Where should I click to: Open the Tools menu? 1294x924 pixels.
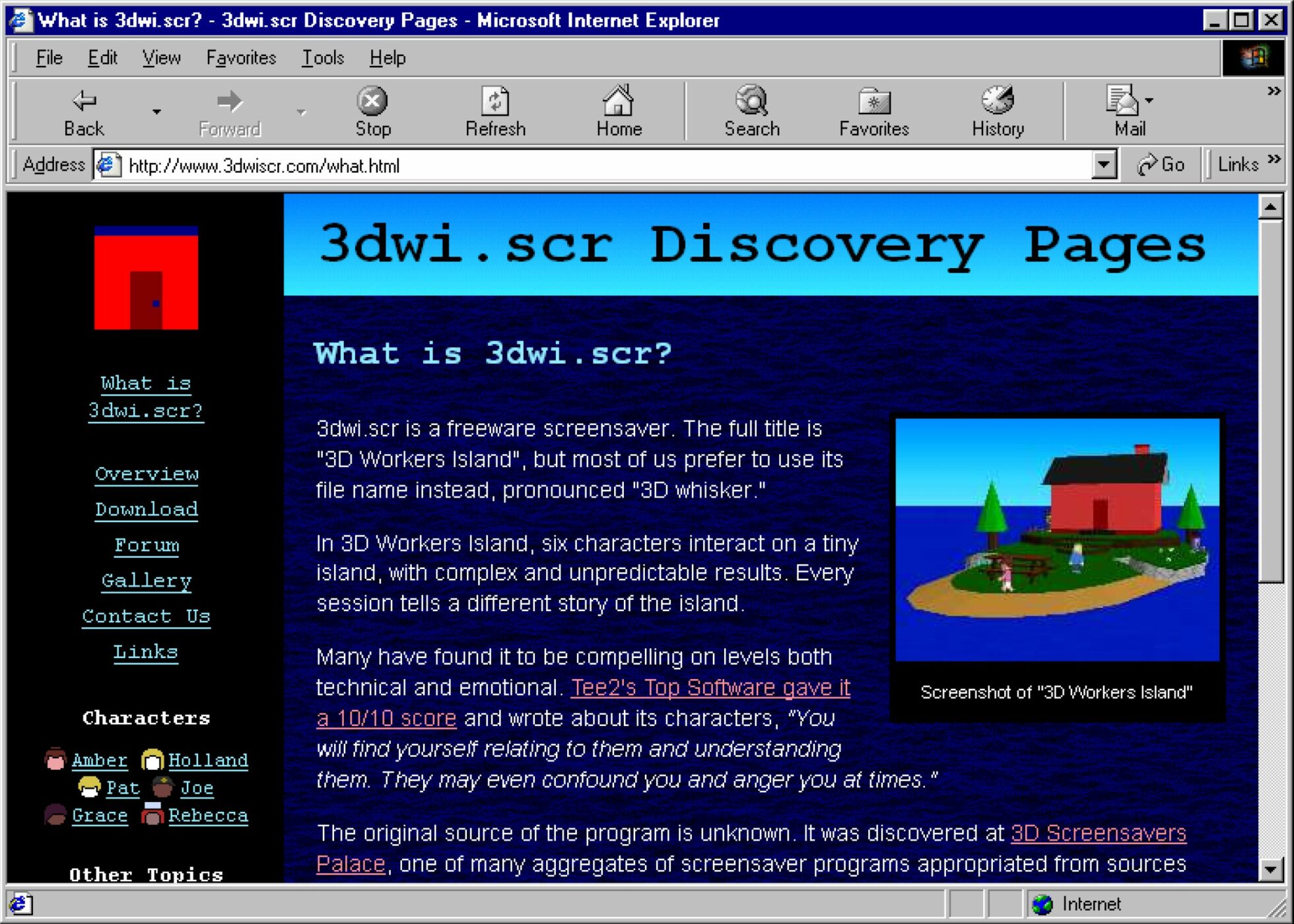[322, 57]
